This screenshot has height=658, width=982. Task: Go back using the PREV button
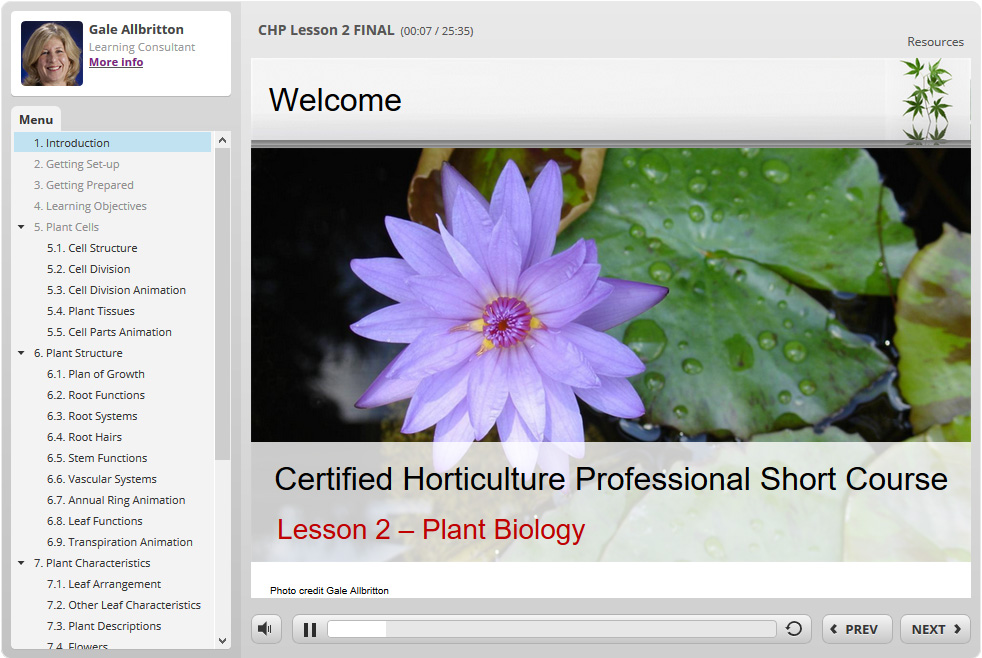coord(856,629)
